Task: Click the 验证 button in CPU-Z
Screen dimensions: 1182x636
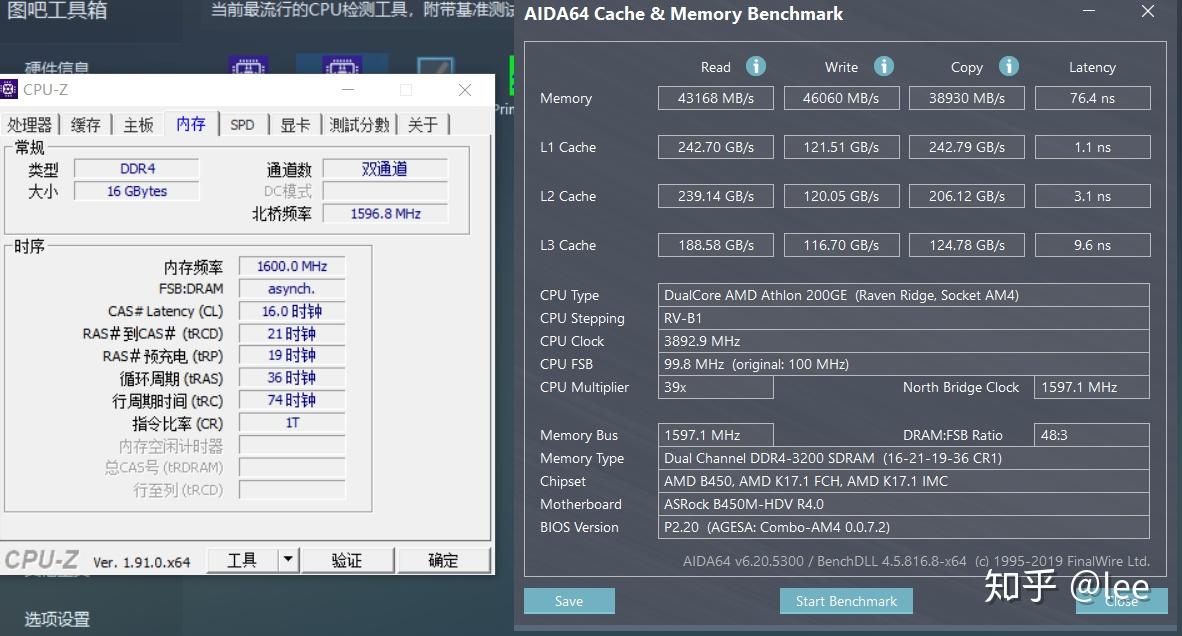Action: [347, 560]
